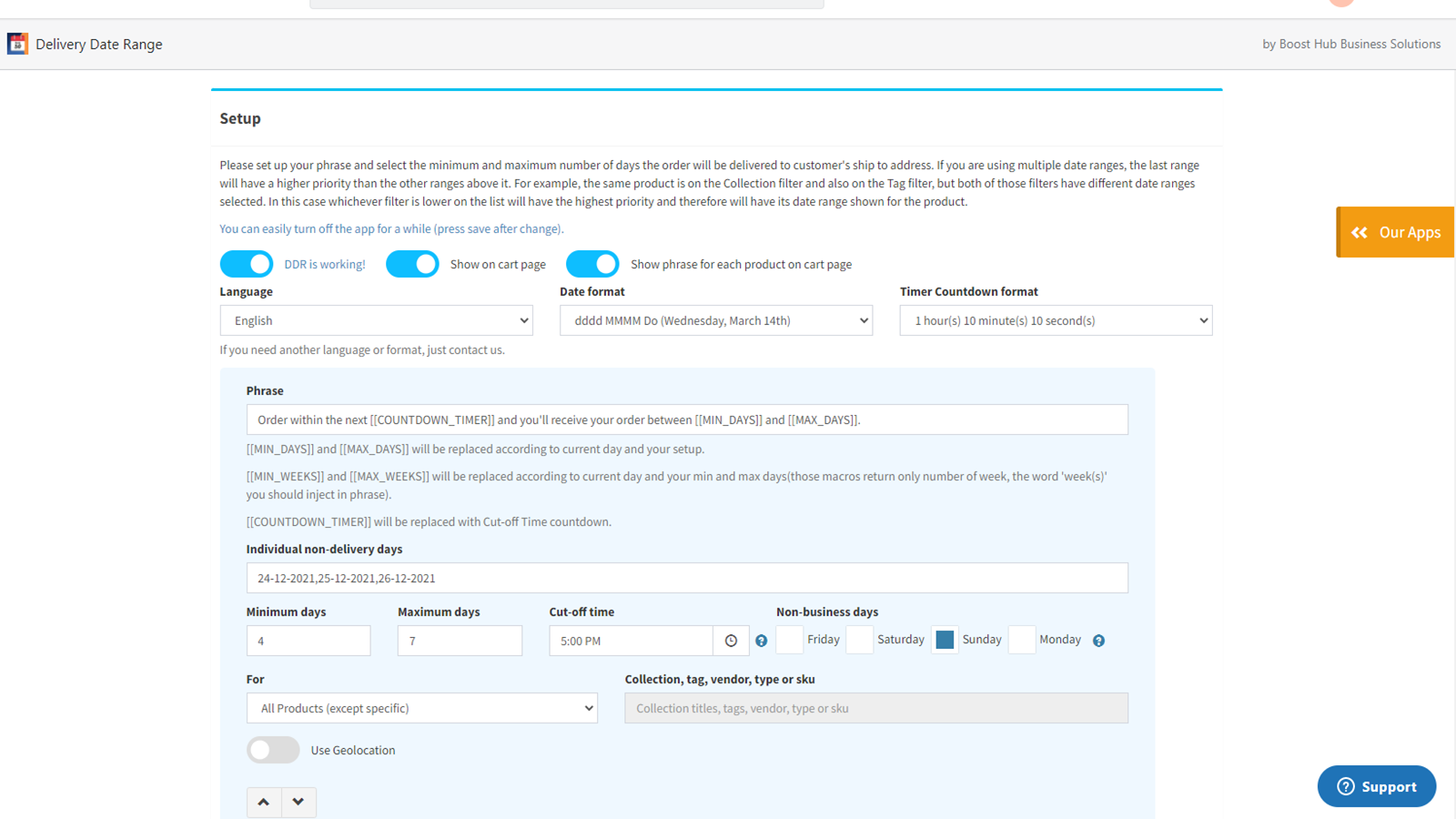Move date range down with arrow

coord(298,802)
